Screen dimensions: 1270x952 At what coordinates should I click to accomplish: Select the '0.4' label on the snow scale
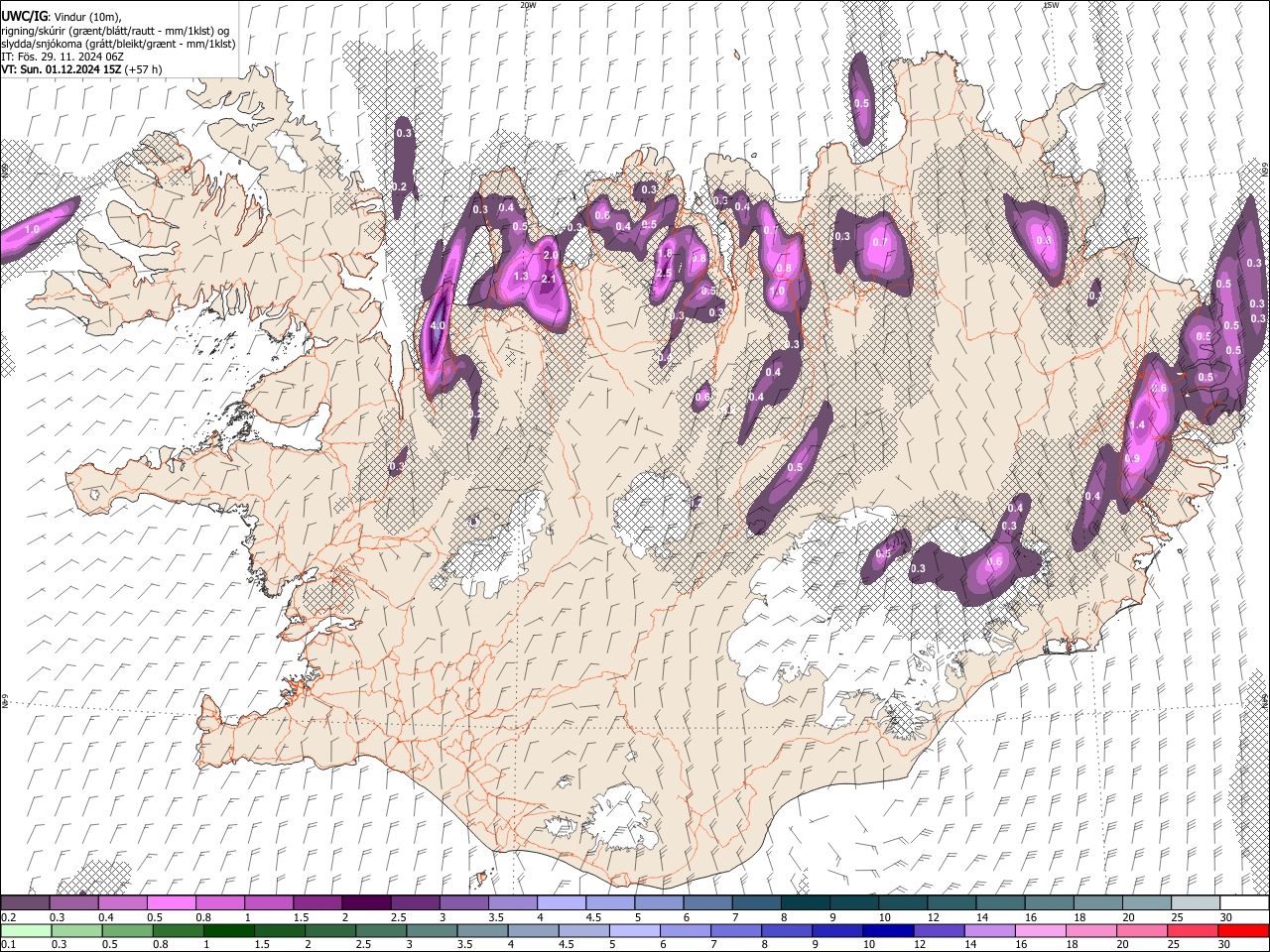pyautogui.click(x=105, y=917)
